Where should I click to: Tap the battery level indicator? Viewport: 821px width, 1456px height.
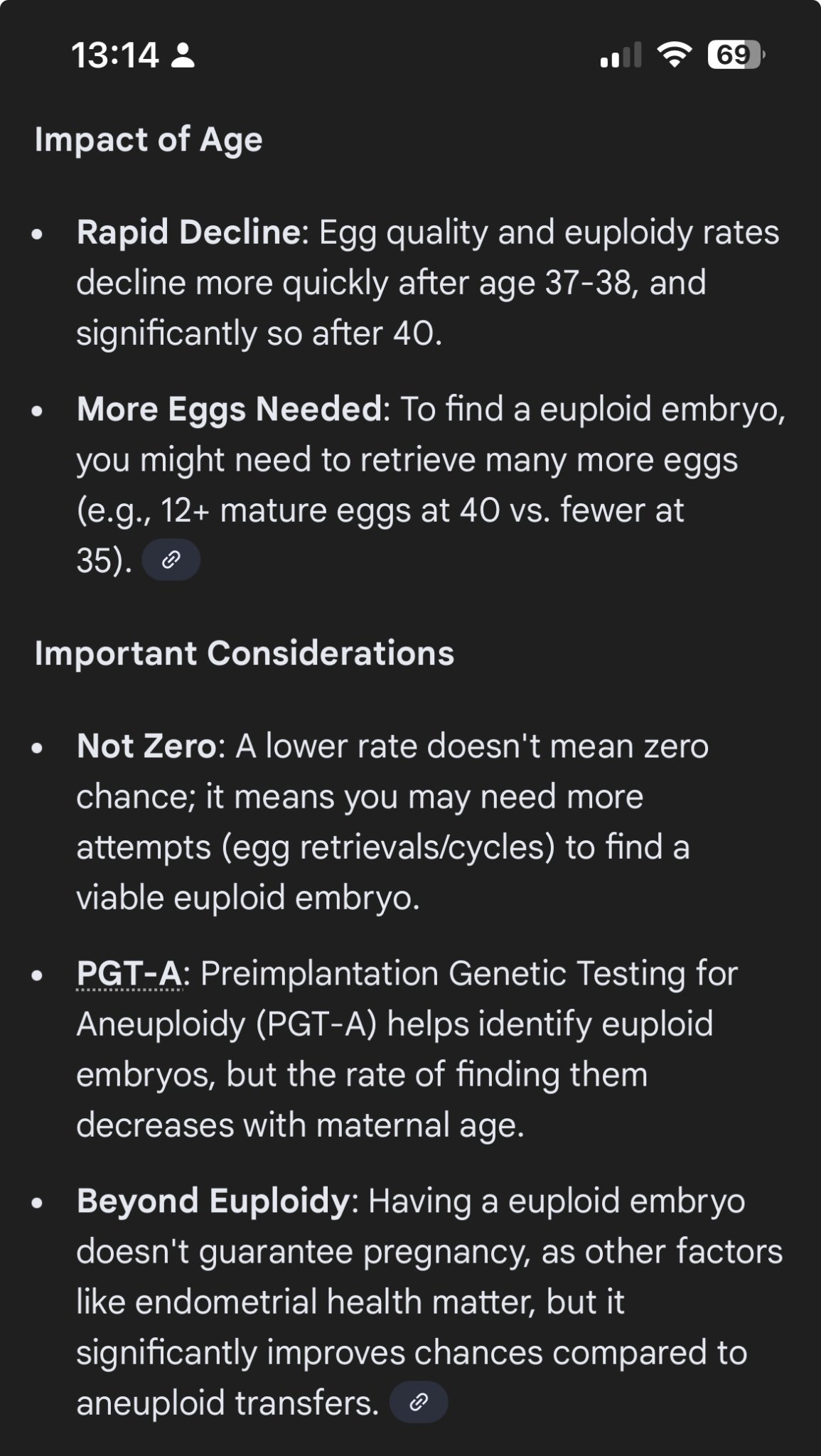(x=735, y=55)
